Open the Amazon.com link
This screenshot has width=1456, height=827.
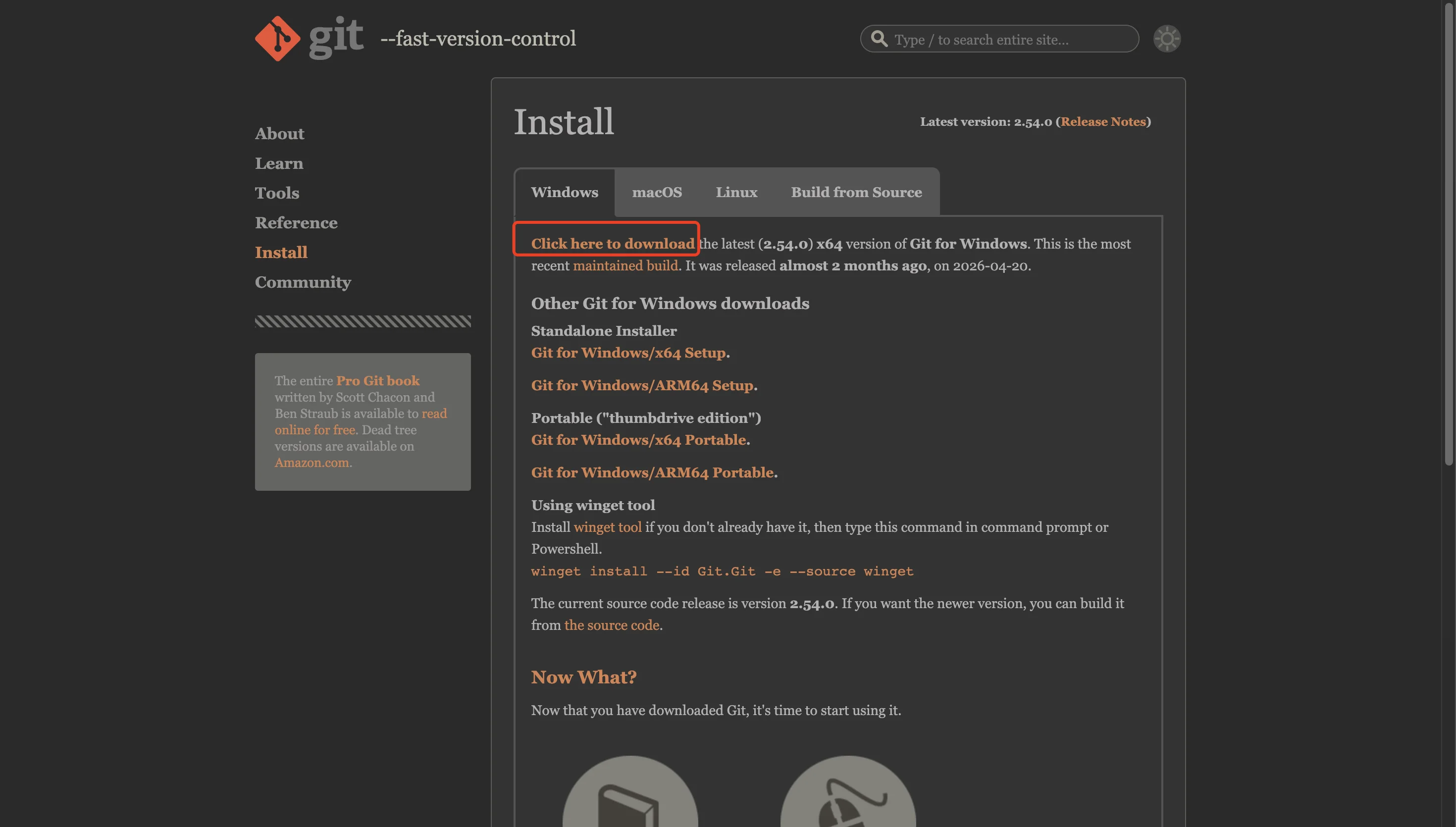coord(312,463)
